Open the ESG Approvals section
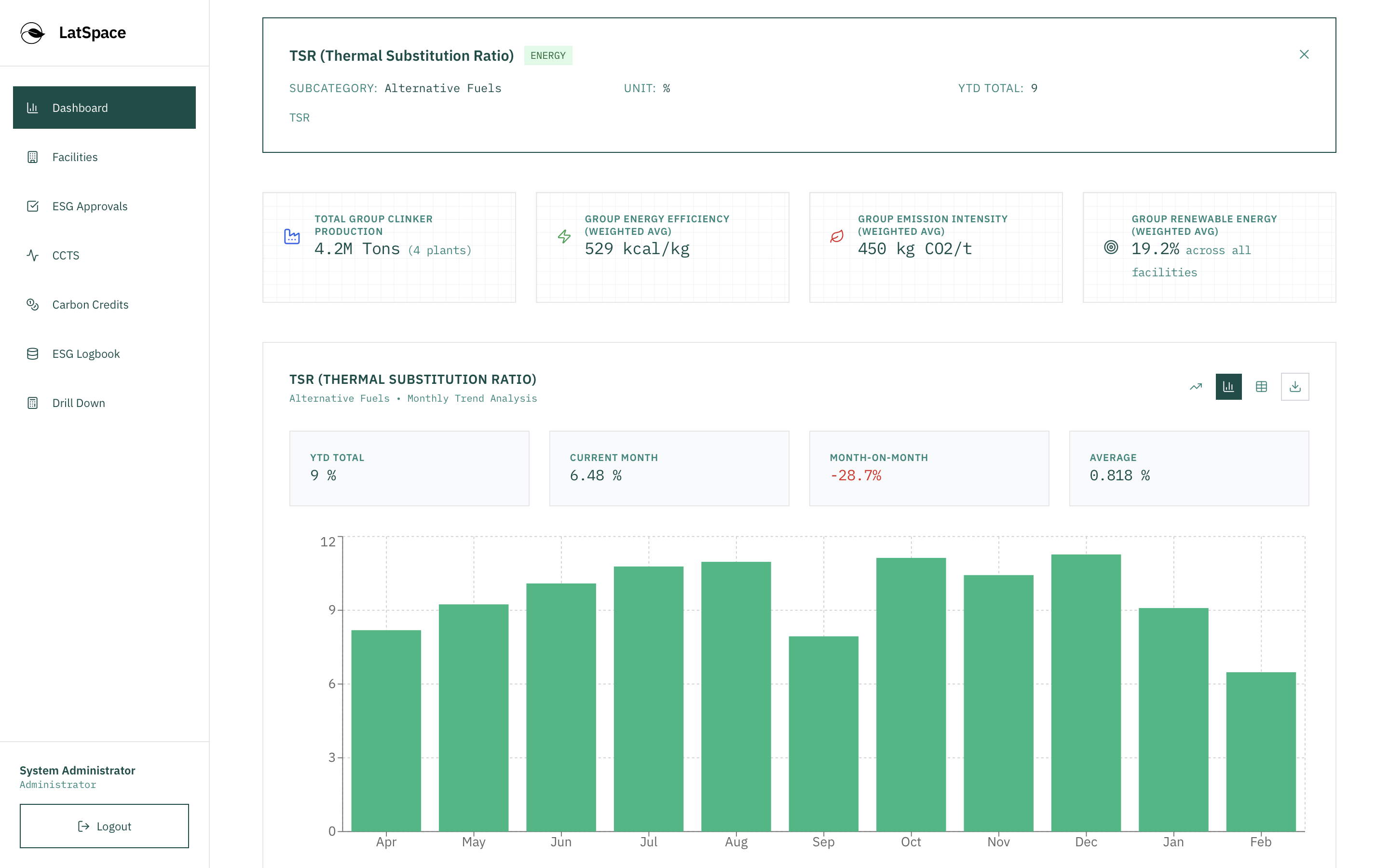This screenshot has height=868, width=1389. click(90, 205)
